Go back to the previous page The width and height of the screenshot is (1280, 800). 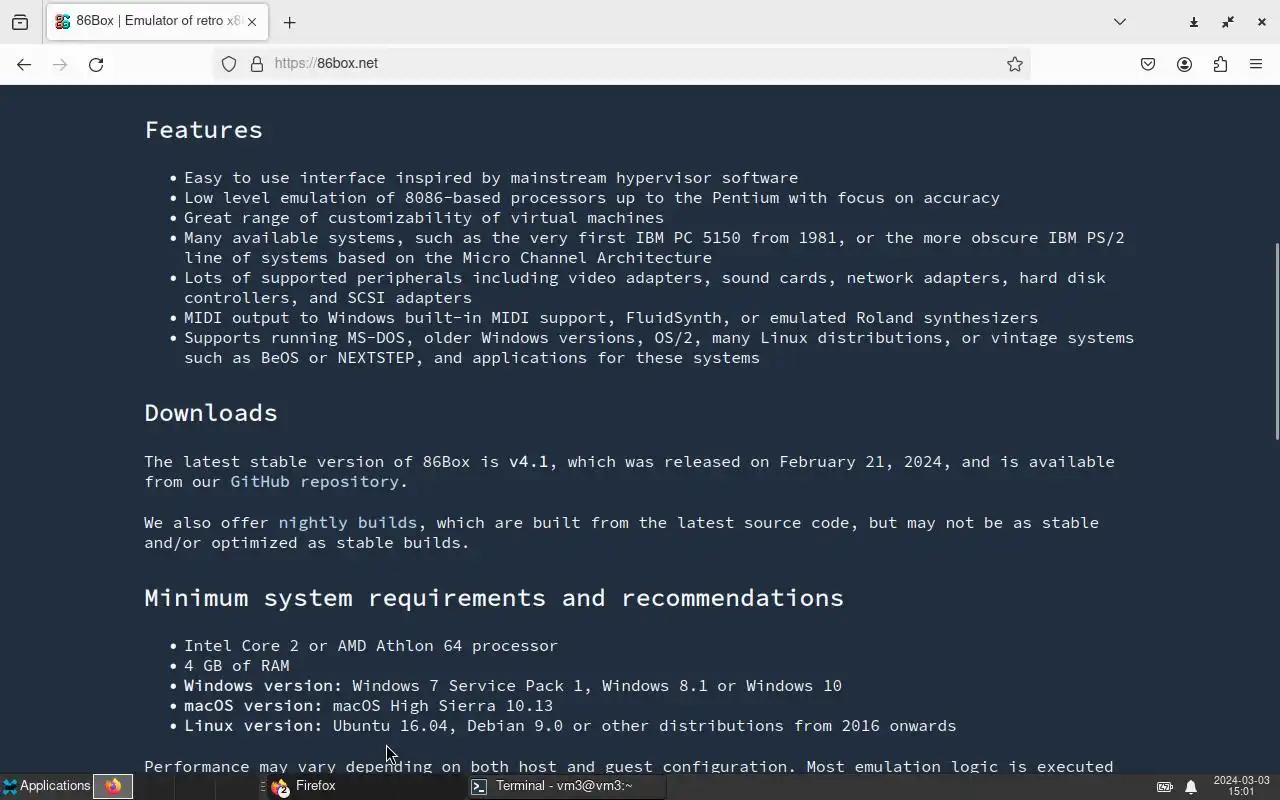24,64
